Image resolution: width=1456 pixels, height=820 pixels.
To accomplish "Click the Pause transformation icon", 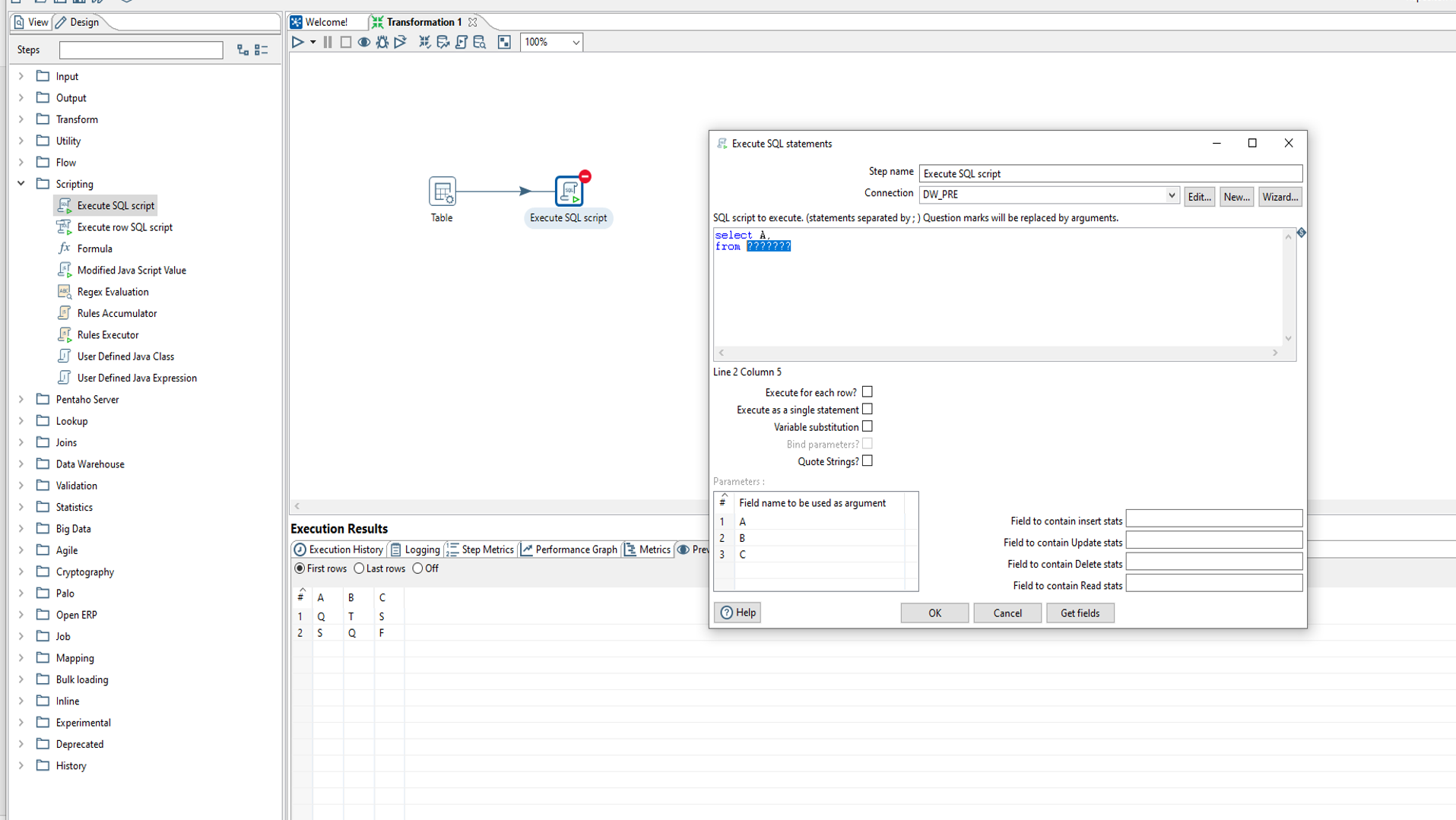I will (x=328, y=43).
